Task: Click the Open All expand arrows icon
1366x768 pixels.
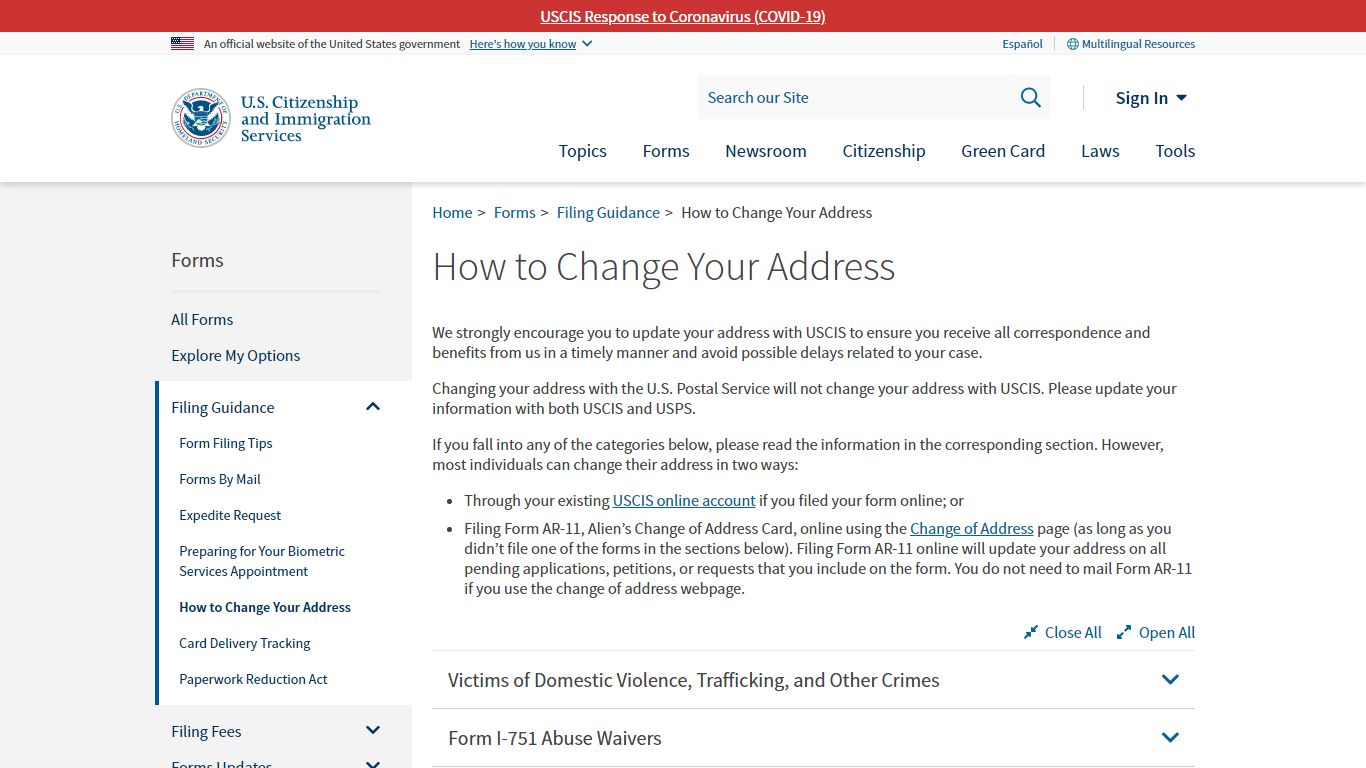Action: coord(1124,633)
